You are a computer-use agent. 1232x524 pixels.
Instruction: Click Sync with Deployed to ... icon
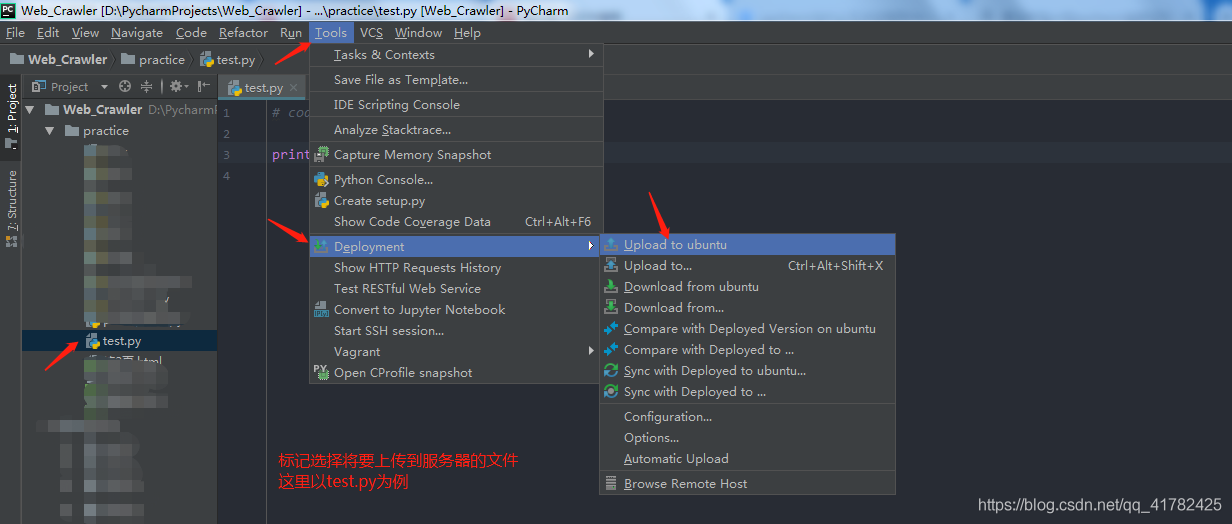tap(611, 392)
